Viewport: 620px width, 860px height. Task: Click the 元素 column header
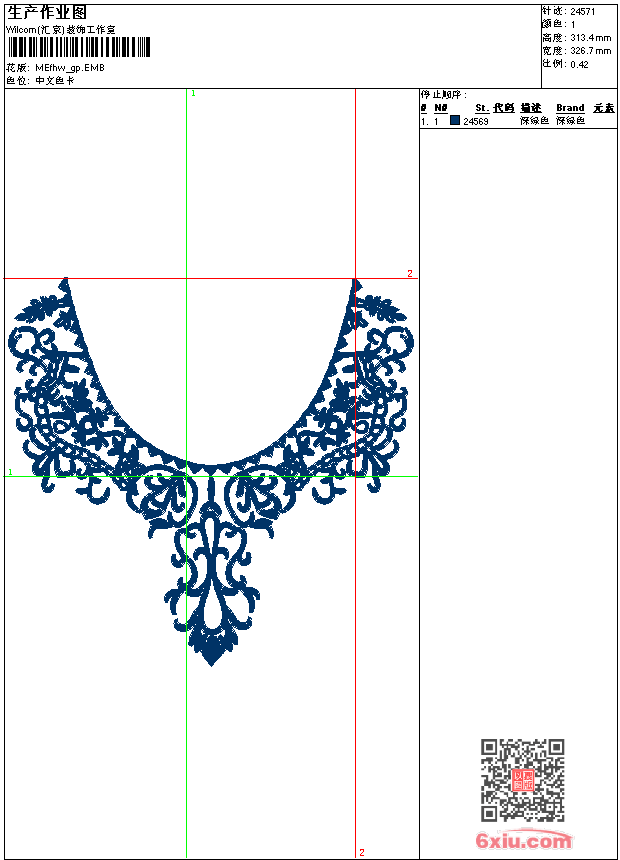point(604,108)
